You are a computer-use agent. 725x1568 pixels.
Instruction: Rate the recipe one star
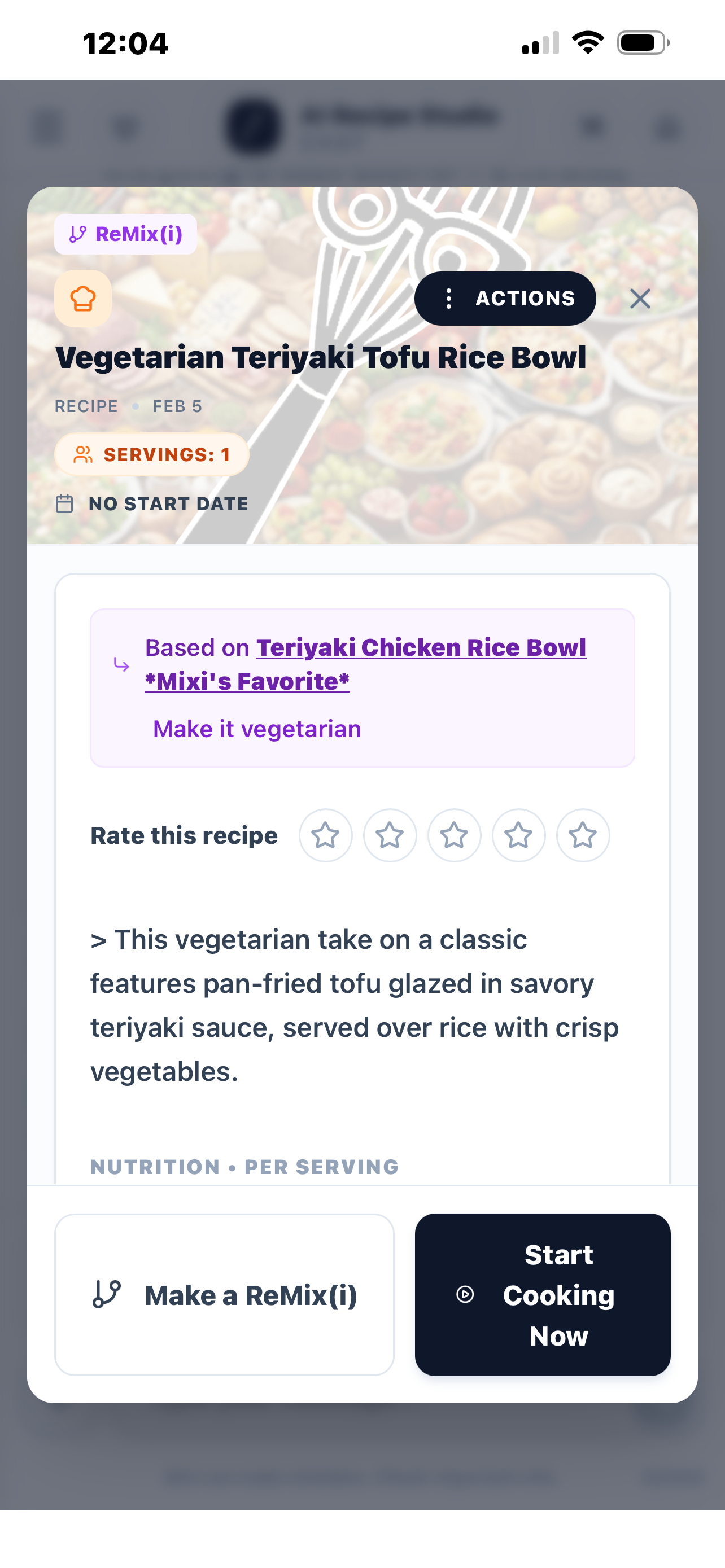(x=325, y=835)
